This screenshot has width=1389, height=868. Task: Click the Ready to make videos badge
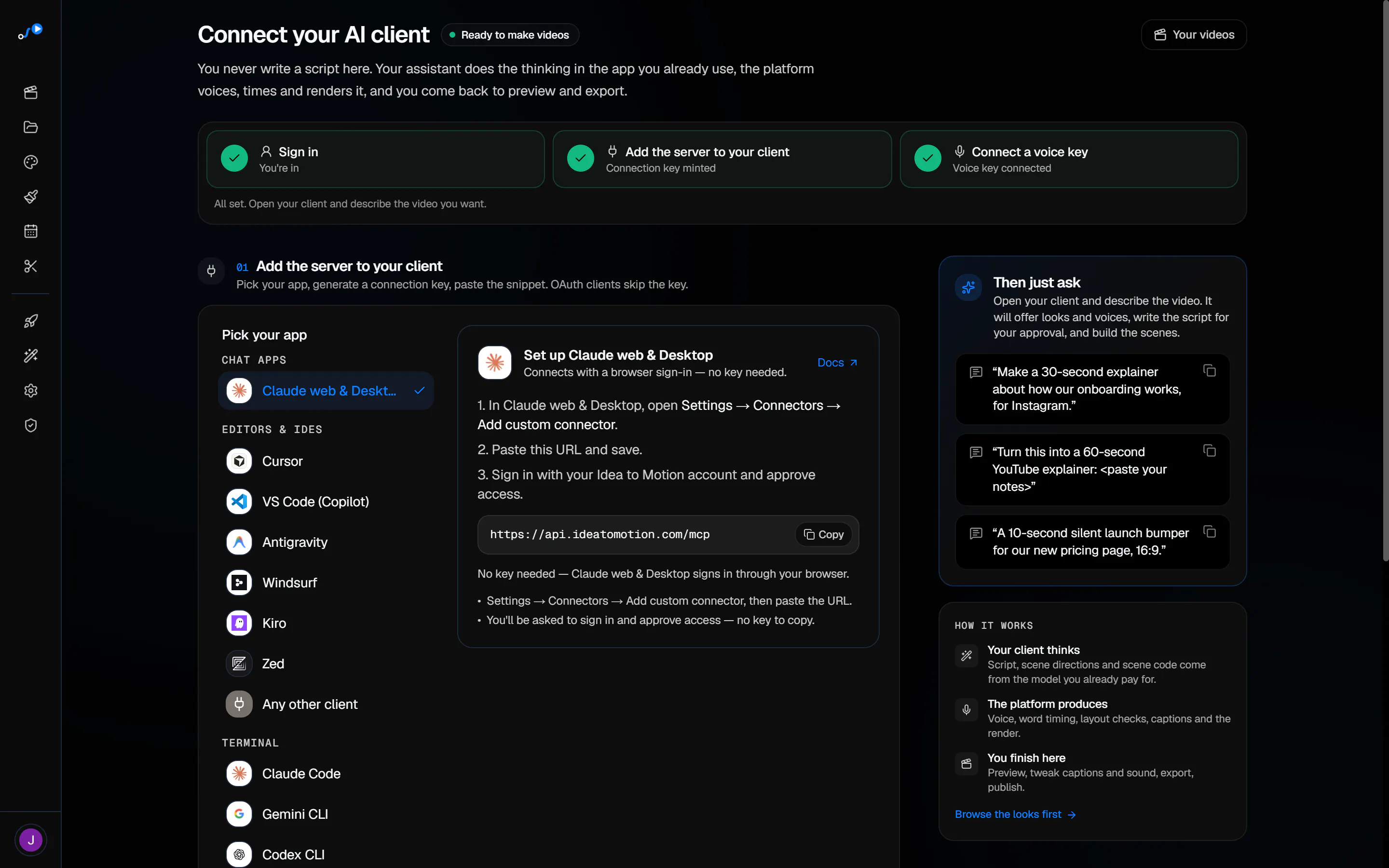(510, 35)
